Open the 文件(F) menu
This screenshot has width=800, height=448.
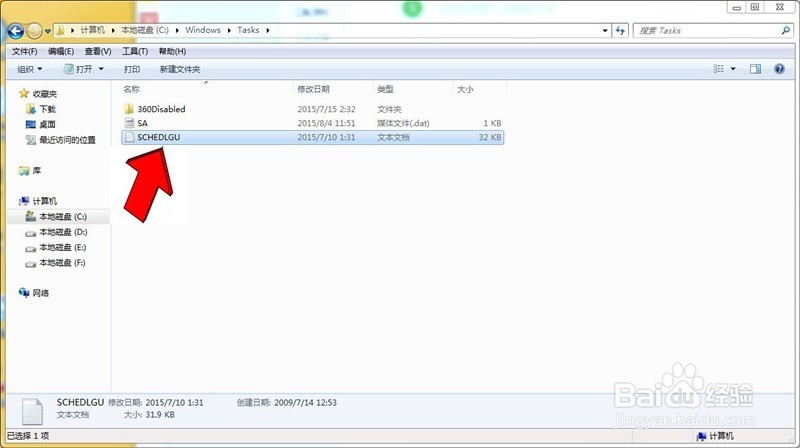tap(24, 52)
